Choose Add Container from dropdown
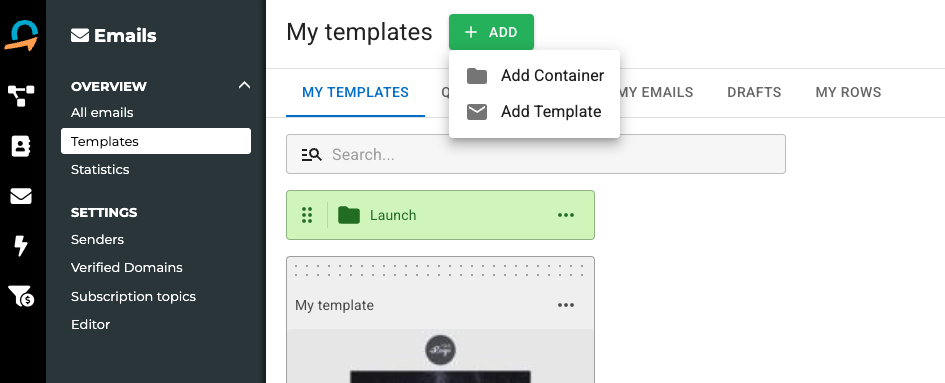This screenshot has width=945, height=383. pos(535,75)
